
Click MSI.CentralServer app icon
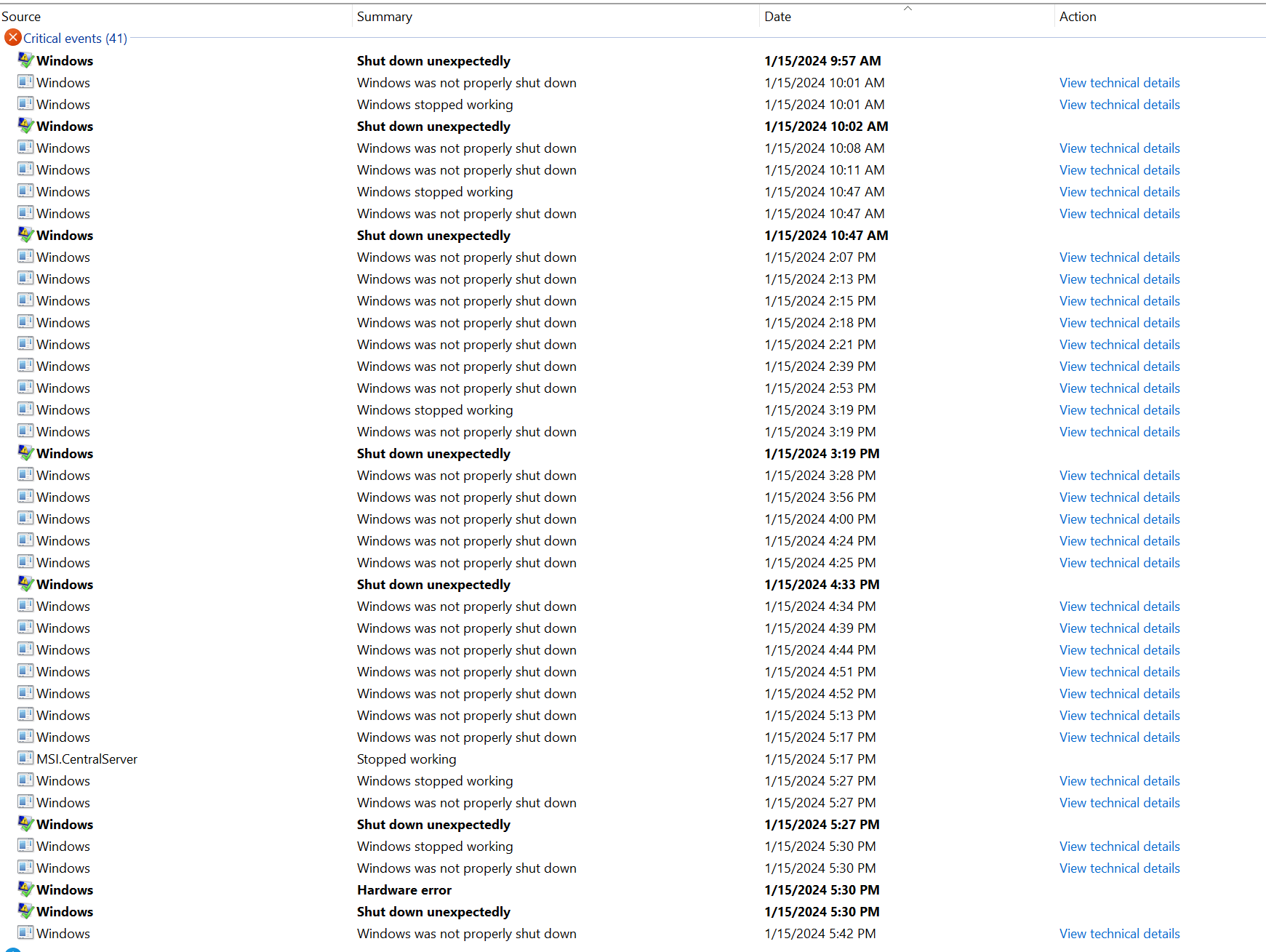25,758
